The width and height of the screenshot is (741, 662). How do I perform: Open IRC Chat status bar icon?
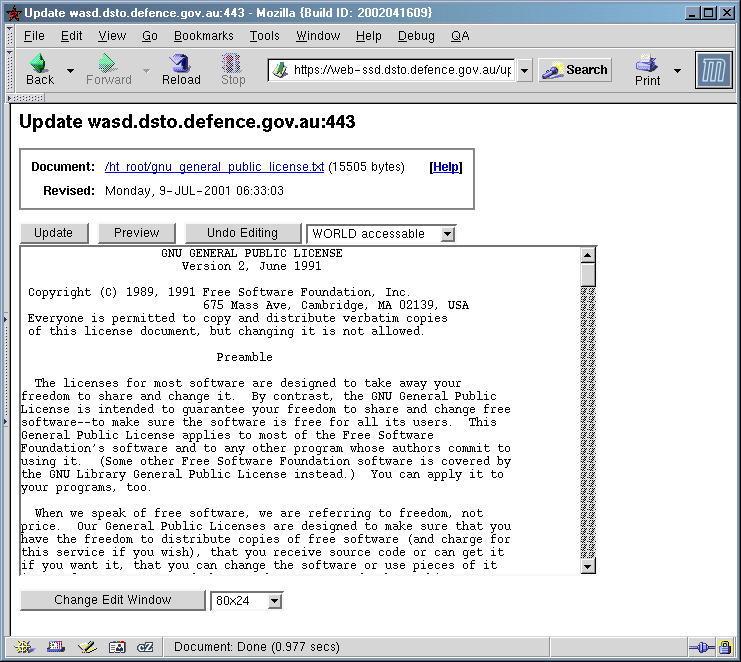(145, 647)
